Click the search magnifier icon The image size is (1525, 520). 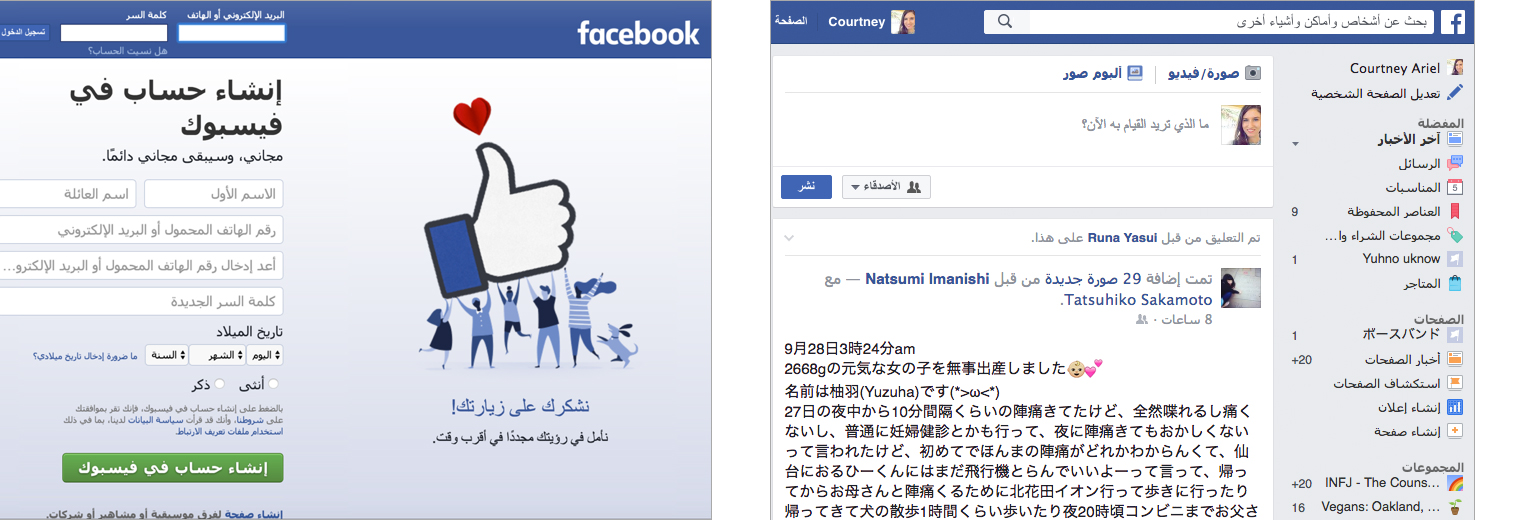(x=1006, y=22)
